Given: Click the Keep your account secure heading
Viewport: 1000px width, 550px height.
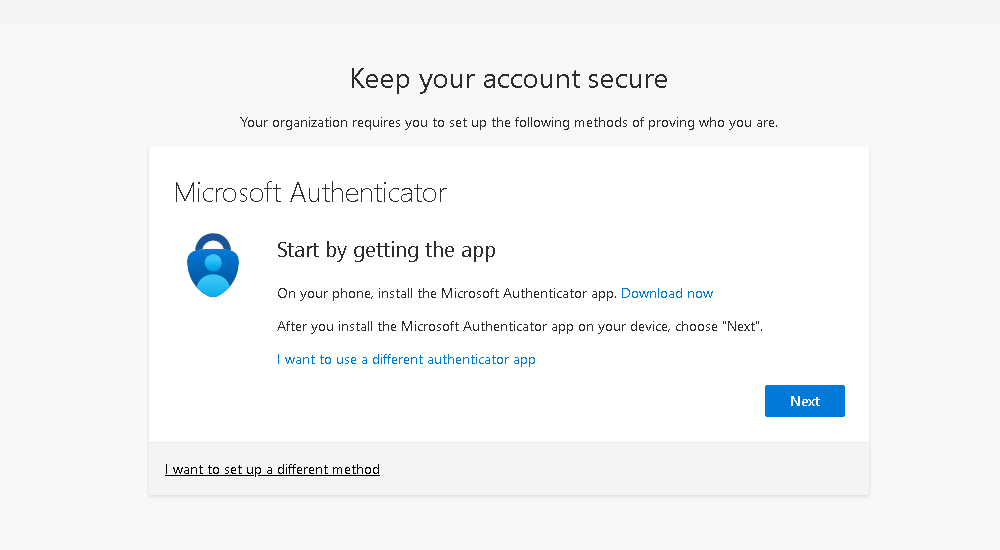Looking at the screenshot, I should click(x=509, y=79).
